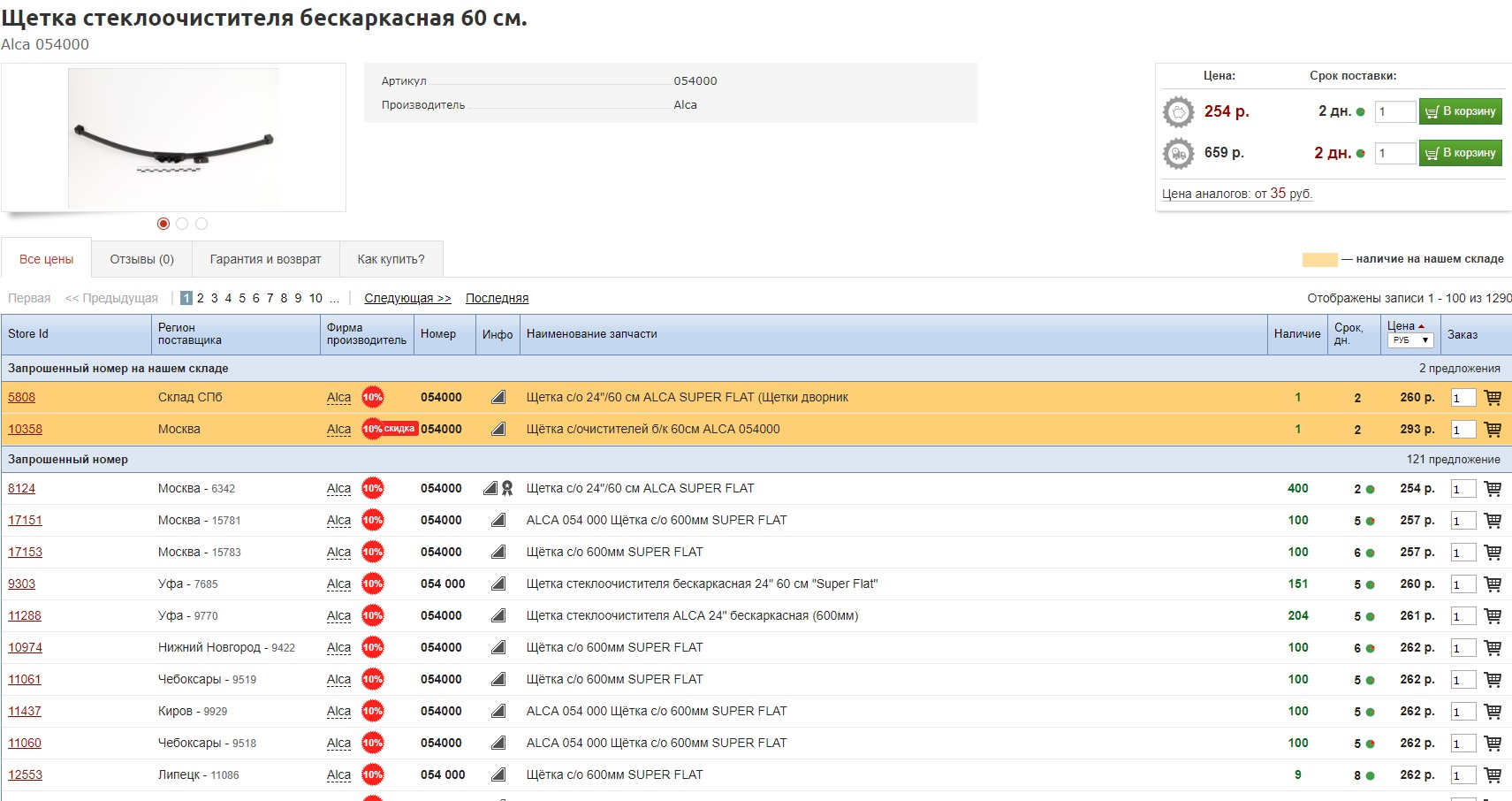Click the 10% discount badge in row 8124
The width and height of the screenshot is (1512, 801).
pos(373,488)
